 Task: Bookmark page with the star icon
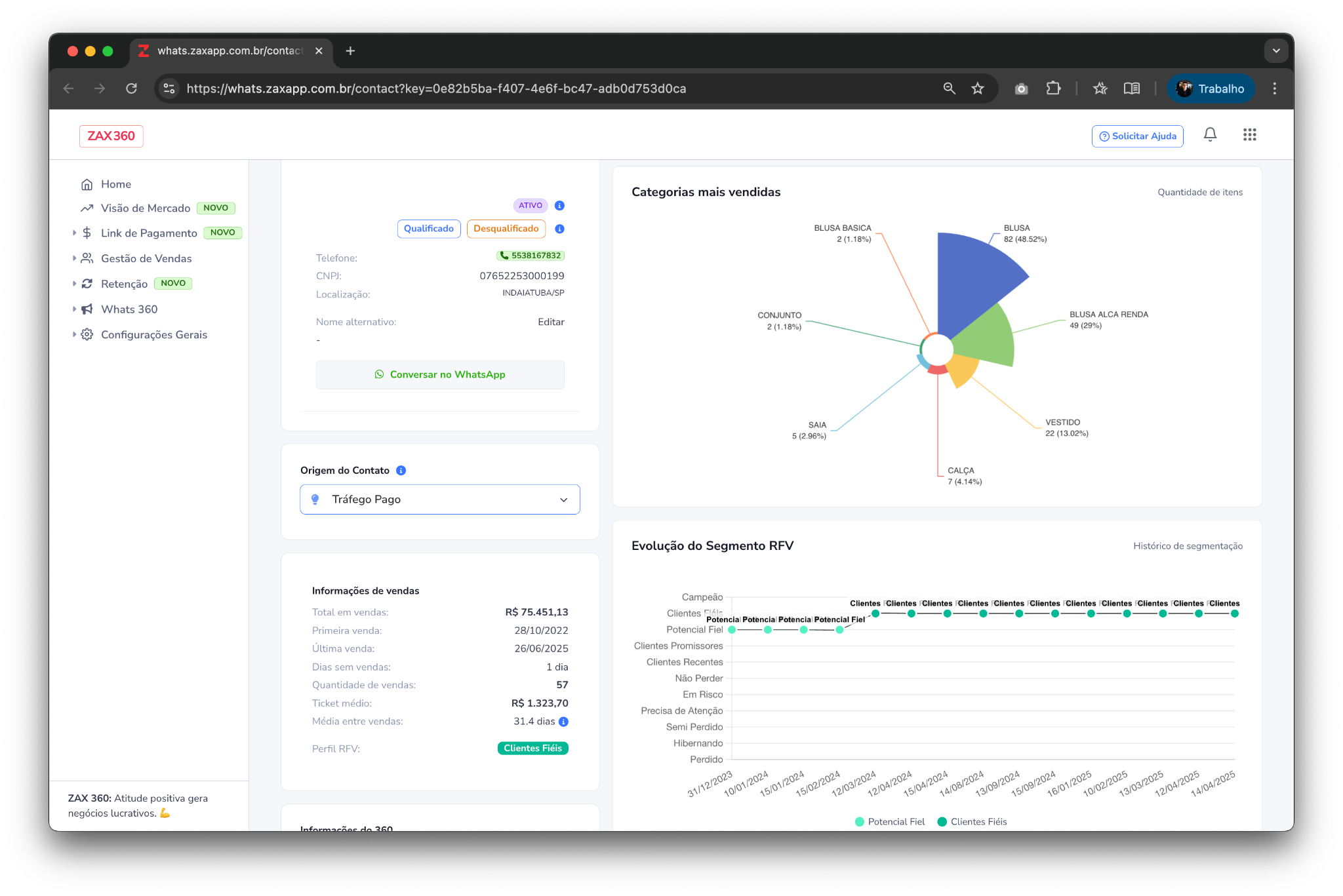[978, 88]
